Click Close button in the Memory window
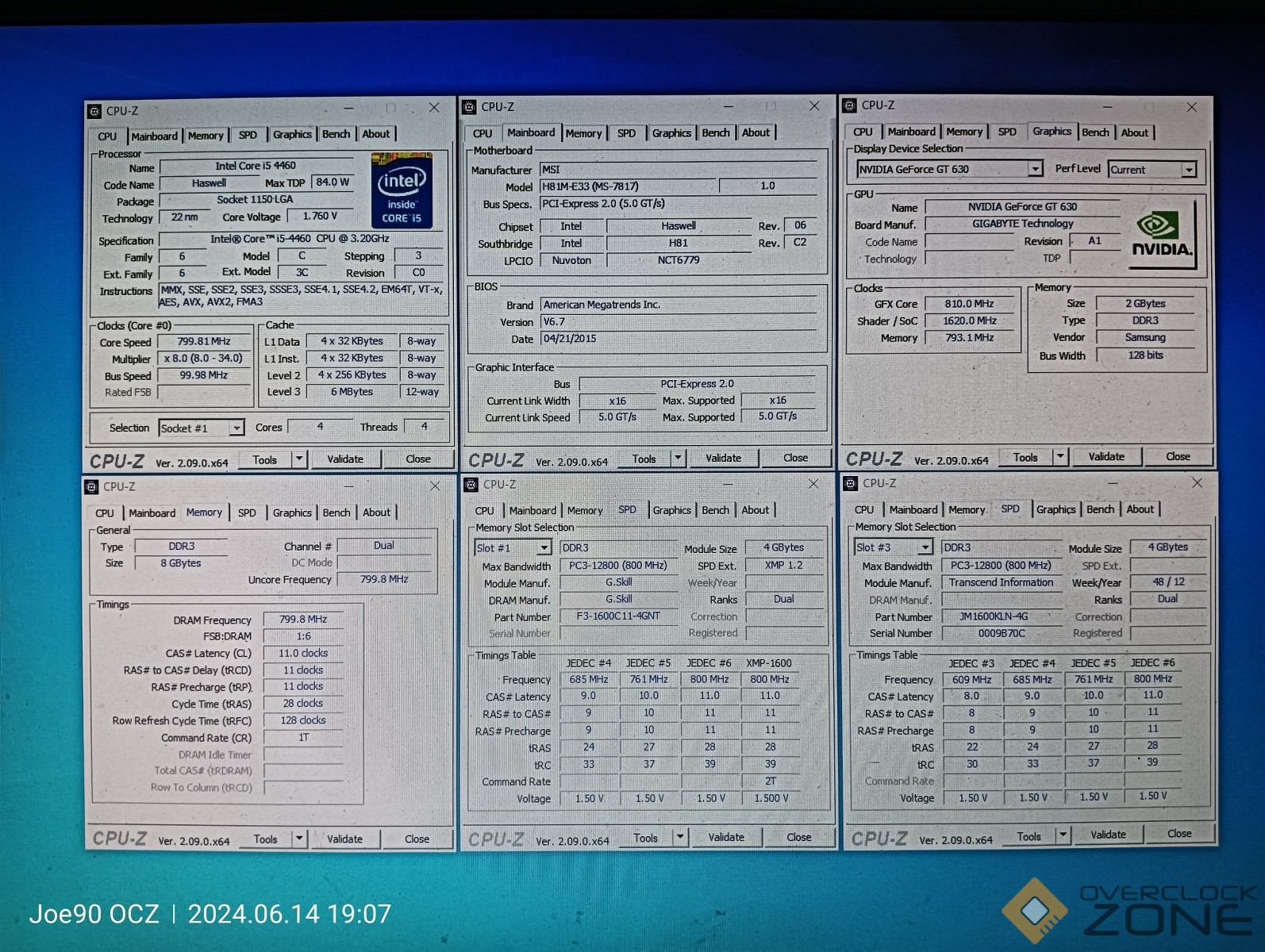 (417, 839)
